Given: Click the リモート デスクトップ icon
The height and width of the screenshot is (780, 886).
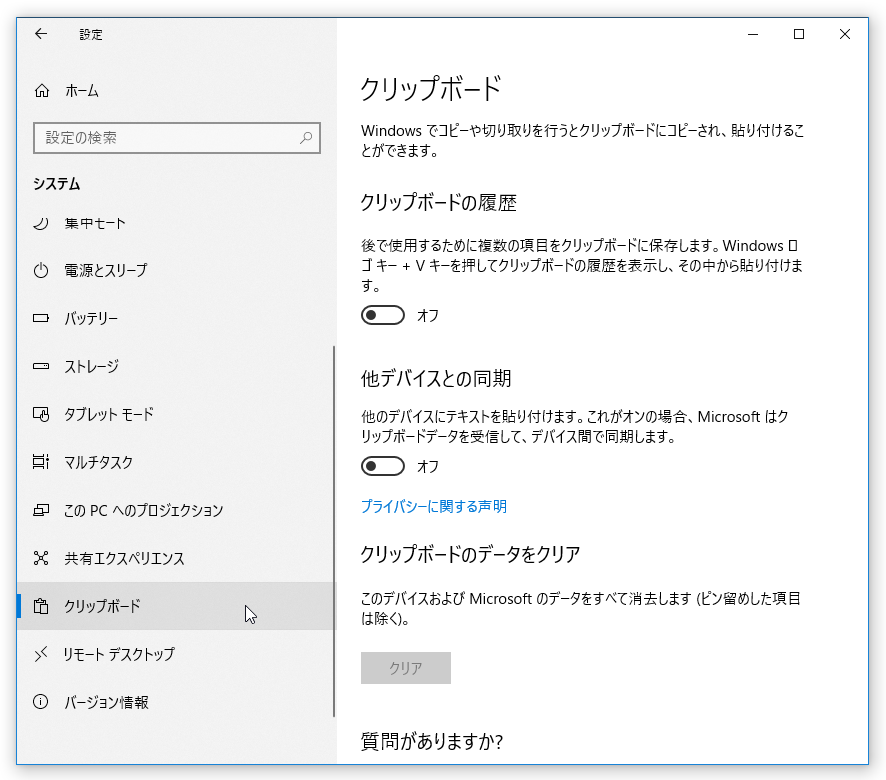Looking at the screenshot, I should [41, 655].
